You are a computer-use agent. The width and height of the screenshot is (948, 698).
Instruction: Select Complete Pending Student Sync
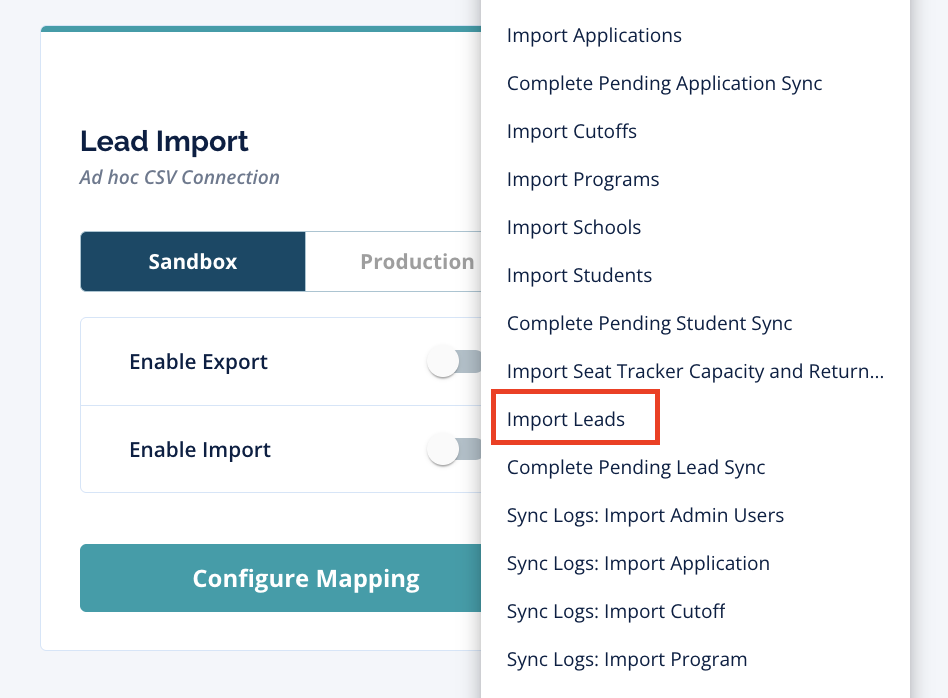click(649, 324)
